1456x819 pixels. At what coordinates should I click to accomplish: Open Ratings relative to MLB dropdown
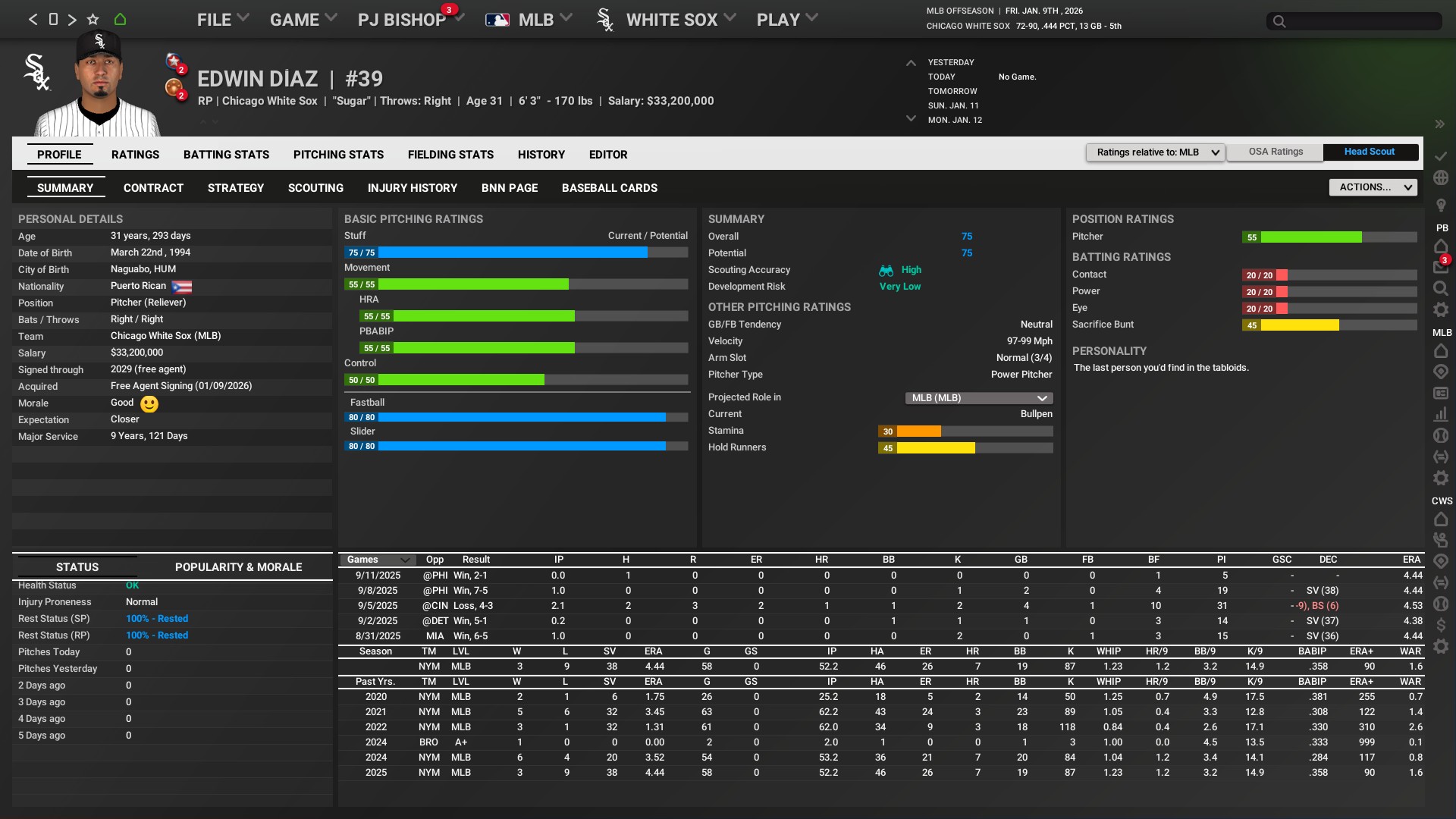(1154, 152)
